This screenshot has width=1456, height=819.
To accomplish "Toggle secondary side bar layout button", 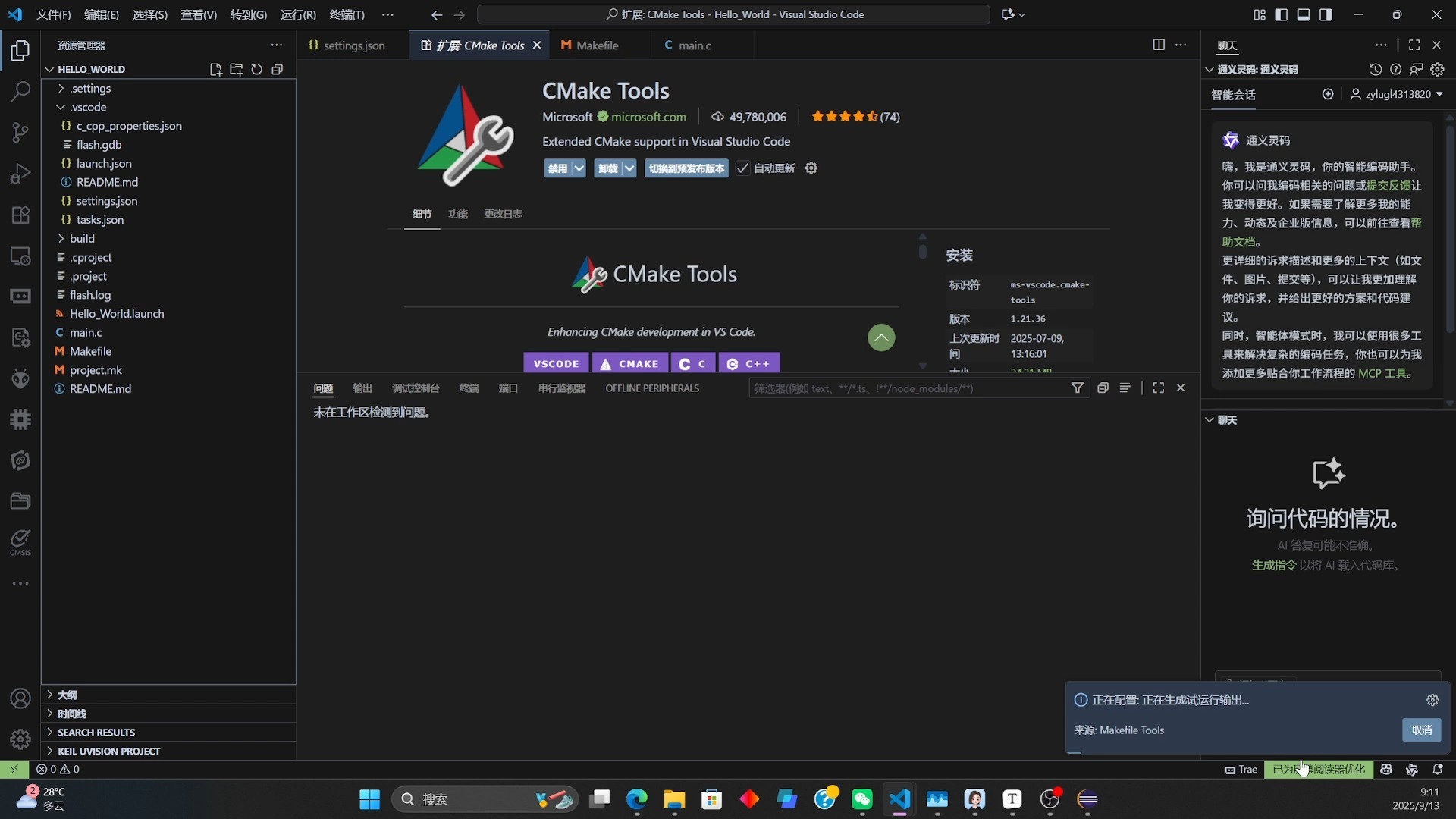I will pos(1326,14).
